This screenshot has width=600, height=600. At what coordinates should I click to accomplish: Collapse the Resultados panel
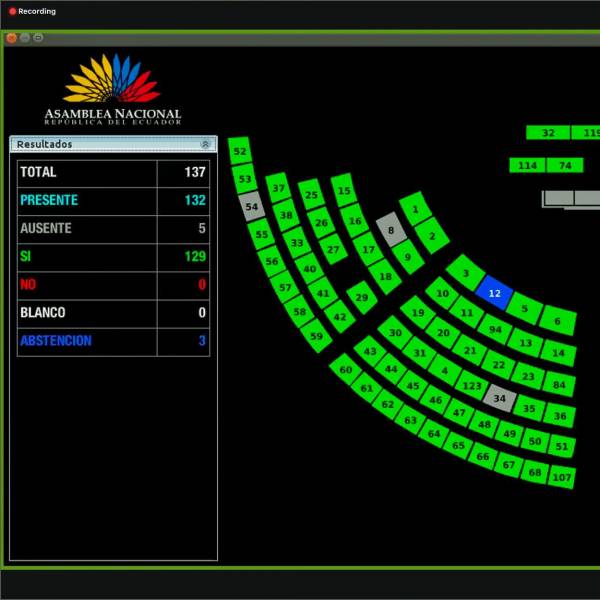tap(205, 144)
